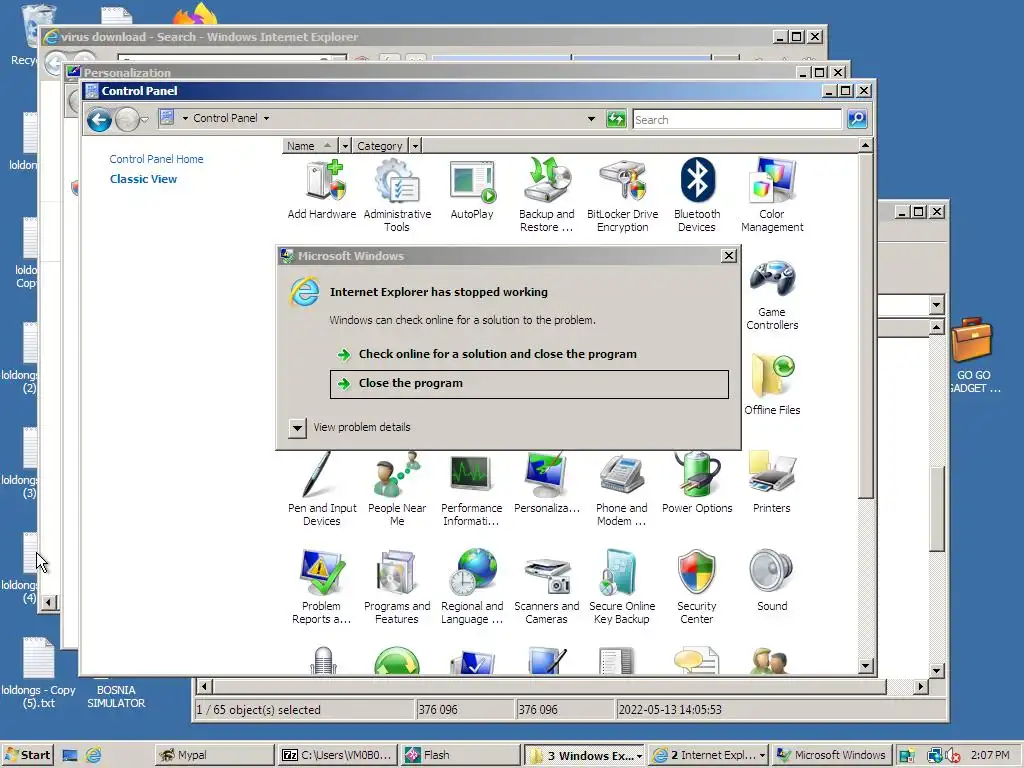
Task: Click the Start button
Action: click(27, 755)
